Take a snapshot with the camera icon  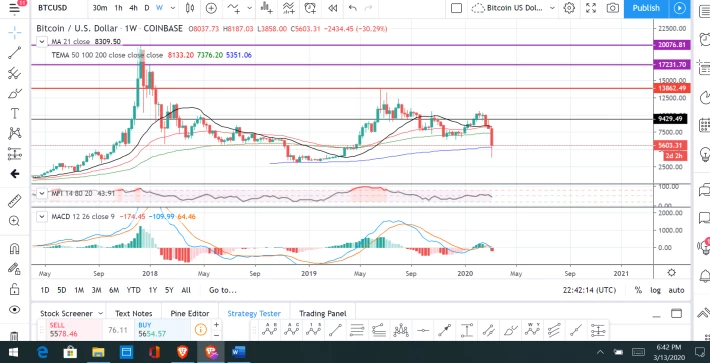coord(613,8)
